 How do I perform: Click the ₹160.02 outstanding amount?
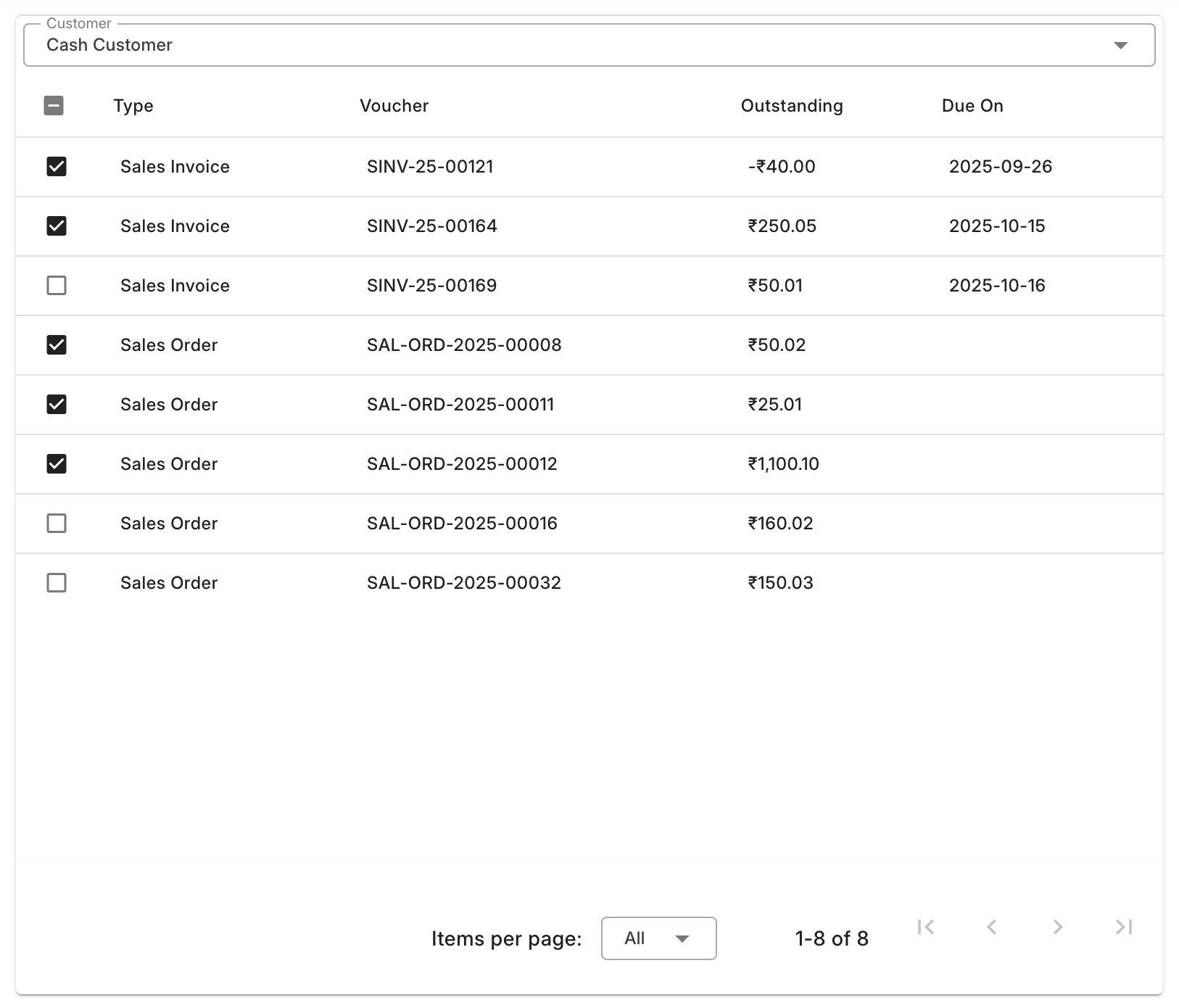(x=781, y=524)
